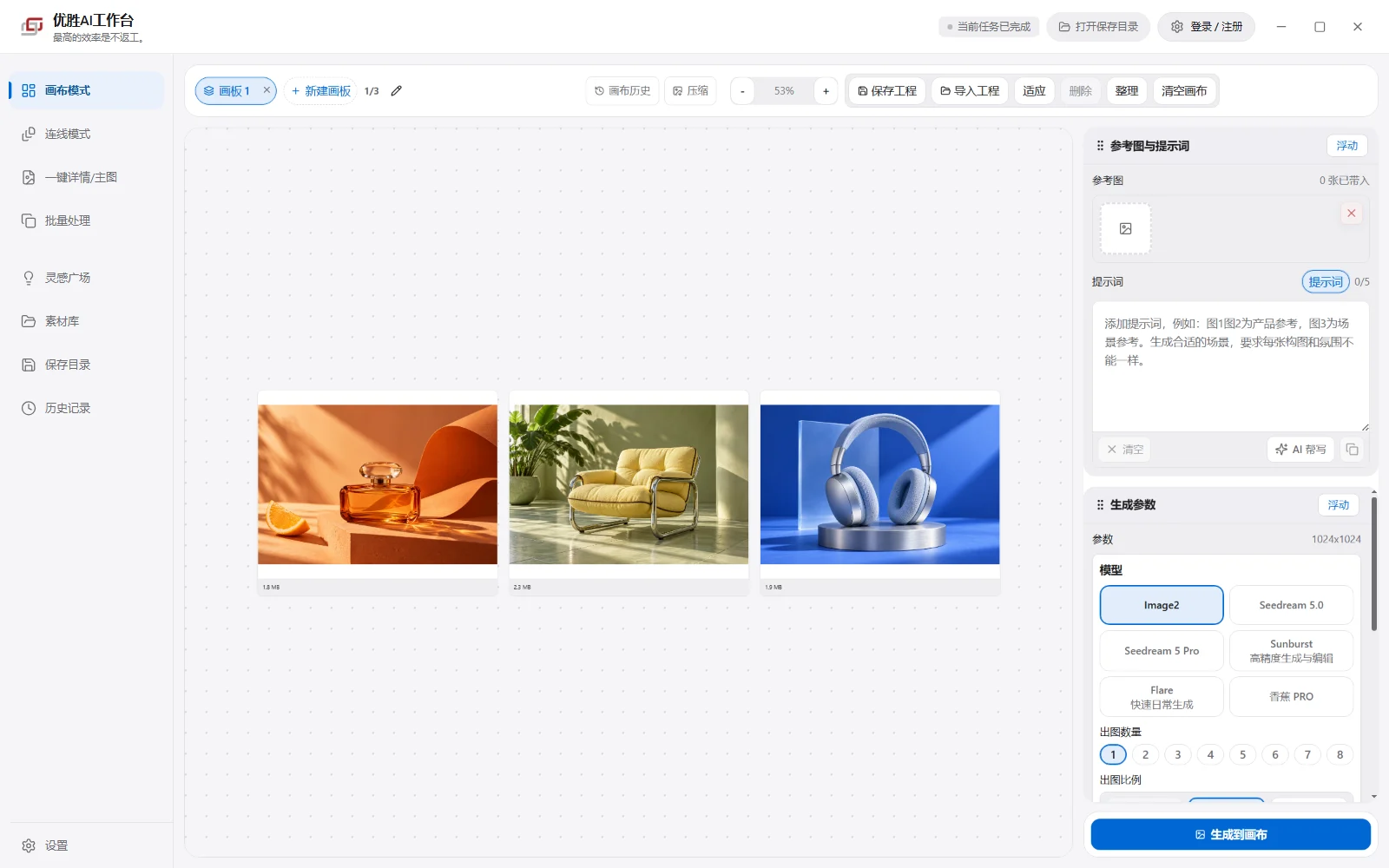The image size is (1389, 868).
Task: Click 清空 under the prompt box
Action: [1125, 450]
